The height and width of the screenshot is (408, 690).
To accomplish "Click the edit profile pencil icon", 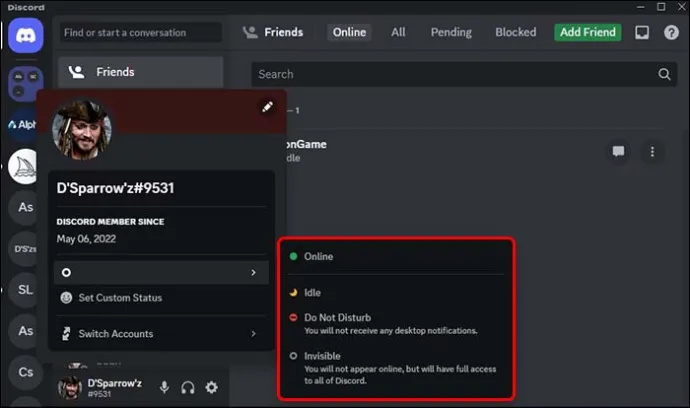I will pyautogui.click(x=267, y=107).
